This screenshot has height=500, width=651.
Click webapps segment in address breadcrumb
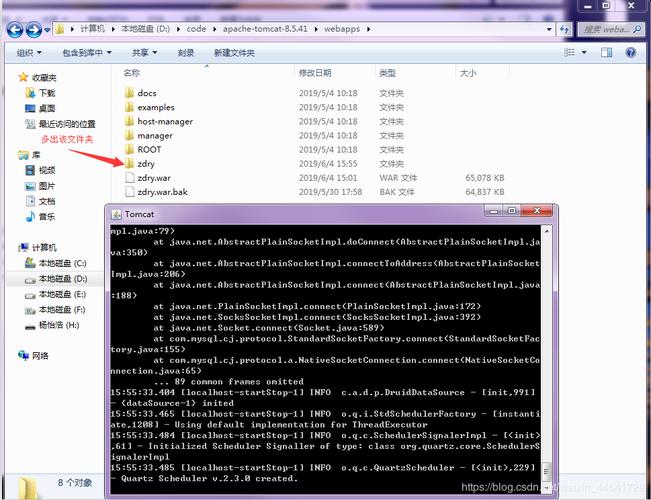pos(342,29)
